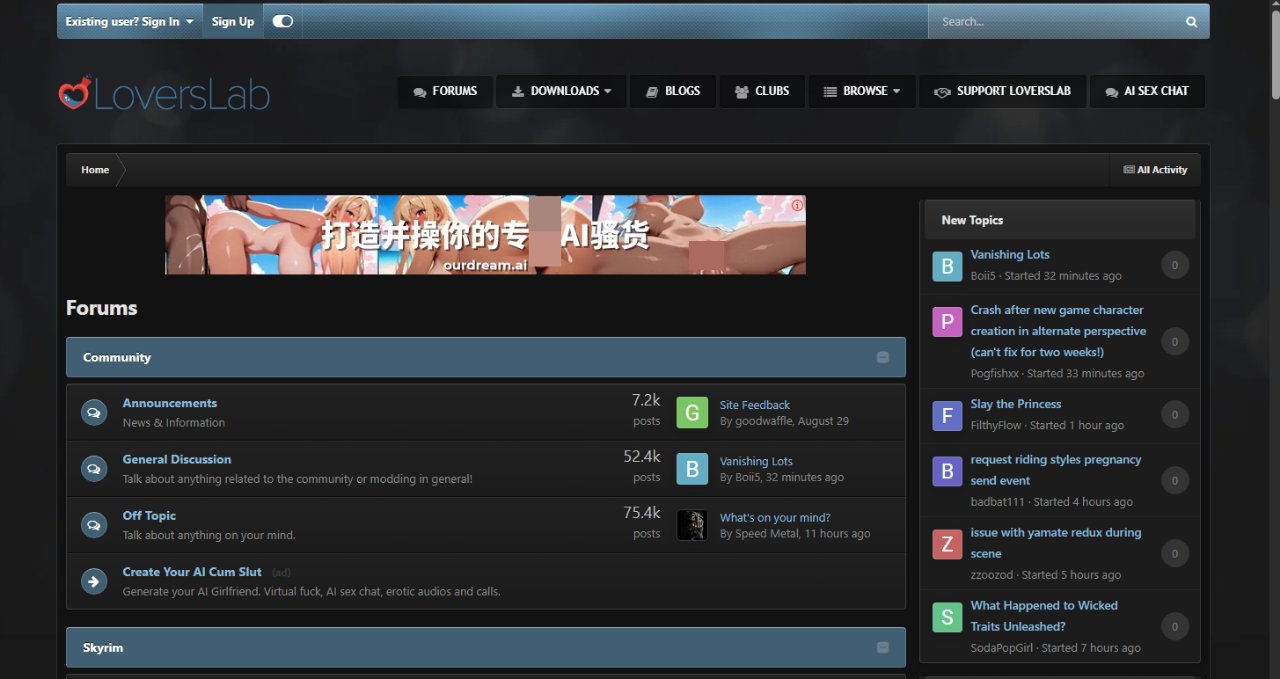Click the Sign Up button

click(233, 21)
